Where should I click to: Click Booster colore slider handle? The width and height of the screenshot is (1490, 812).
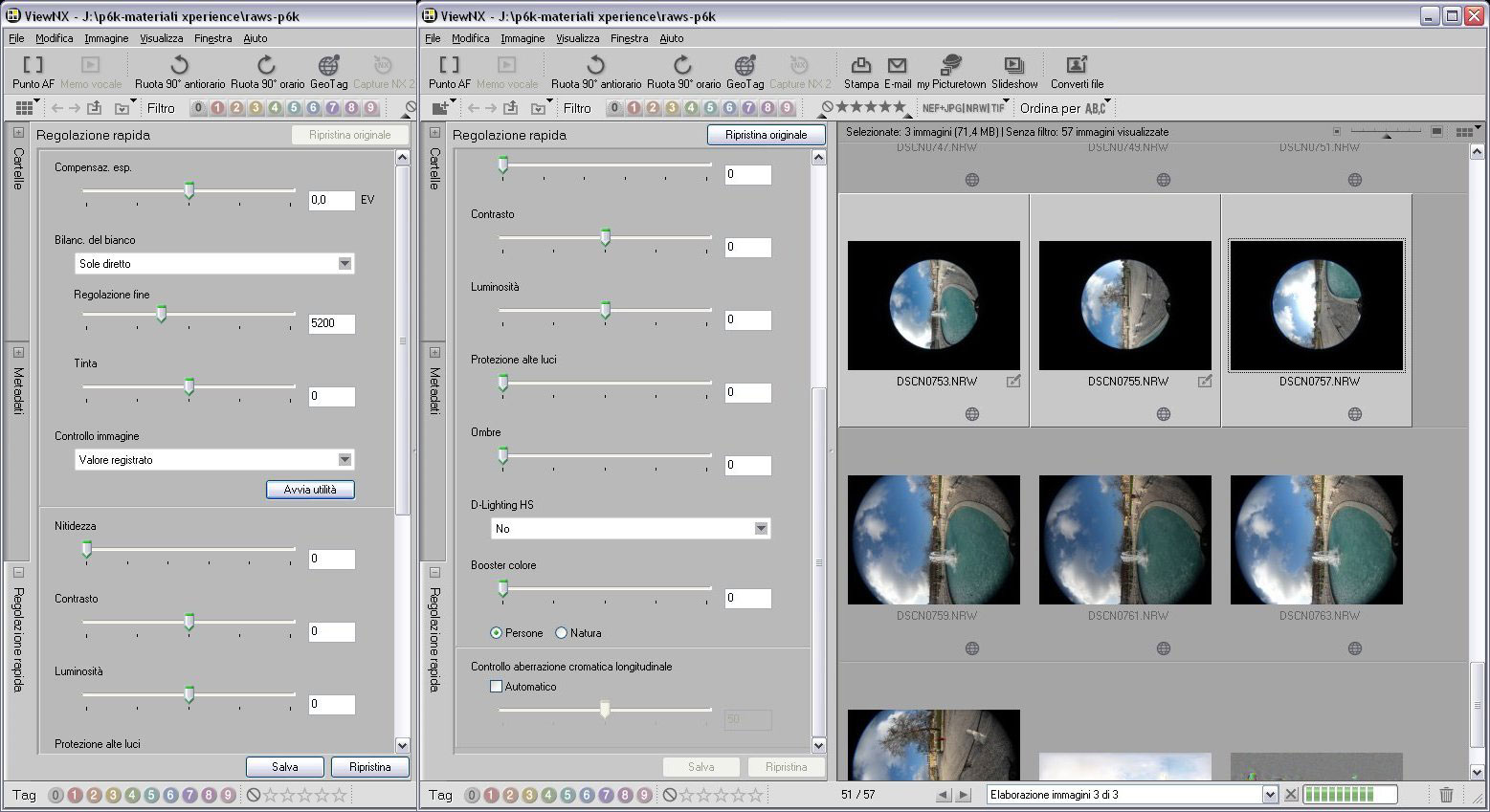(x=502, y=588)
